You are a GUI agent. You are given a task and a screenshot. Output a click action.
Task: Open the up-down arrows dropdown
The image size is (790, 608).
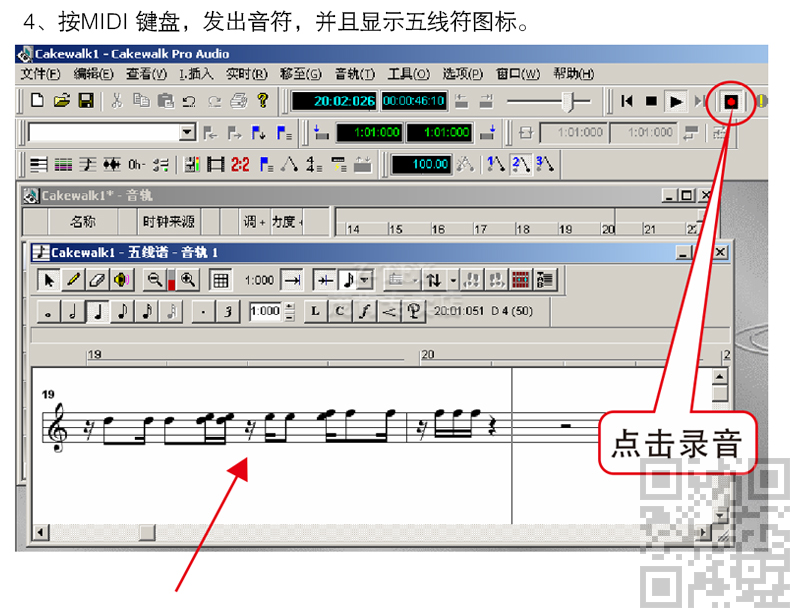coord(453,280)
